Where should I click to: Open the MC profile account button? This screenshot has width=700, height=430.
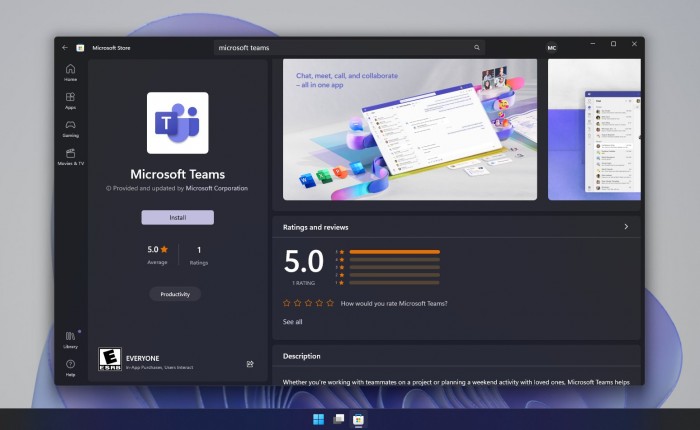click(x=551, y=47)
